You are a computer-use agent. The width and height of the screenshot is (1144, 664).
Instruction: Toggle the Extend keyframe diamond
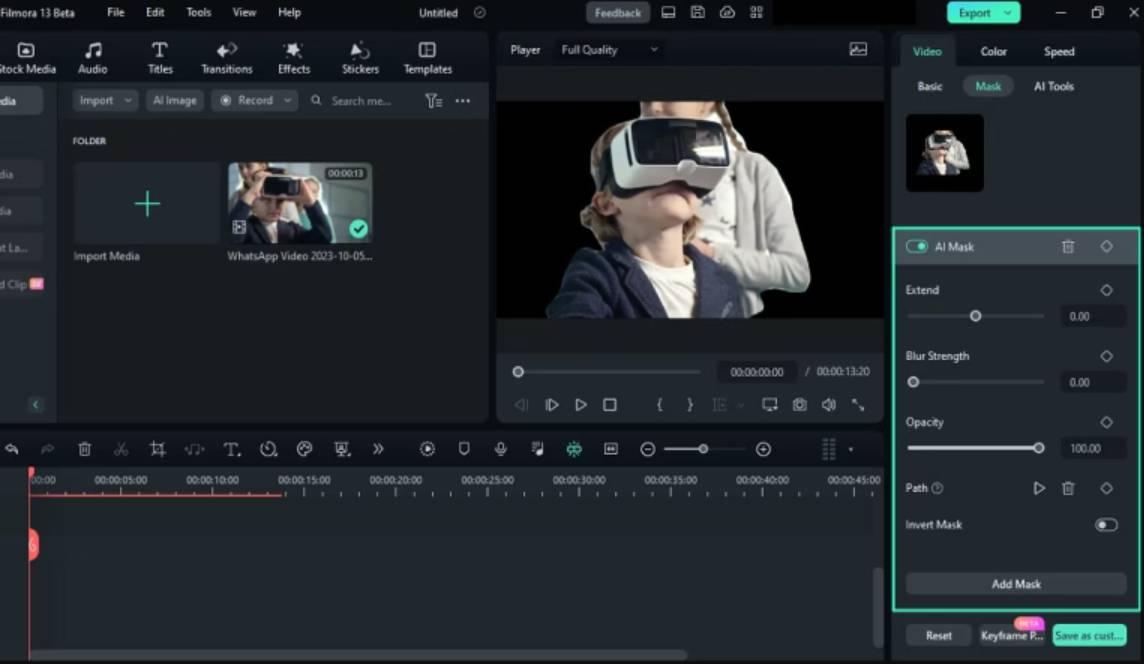click(1106, 290)
